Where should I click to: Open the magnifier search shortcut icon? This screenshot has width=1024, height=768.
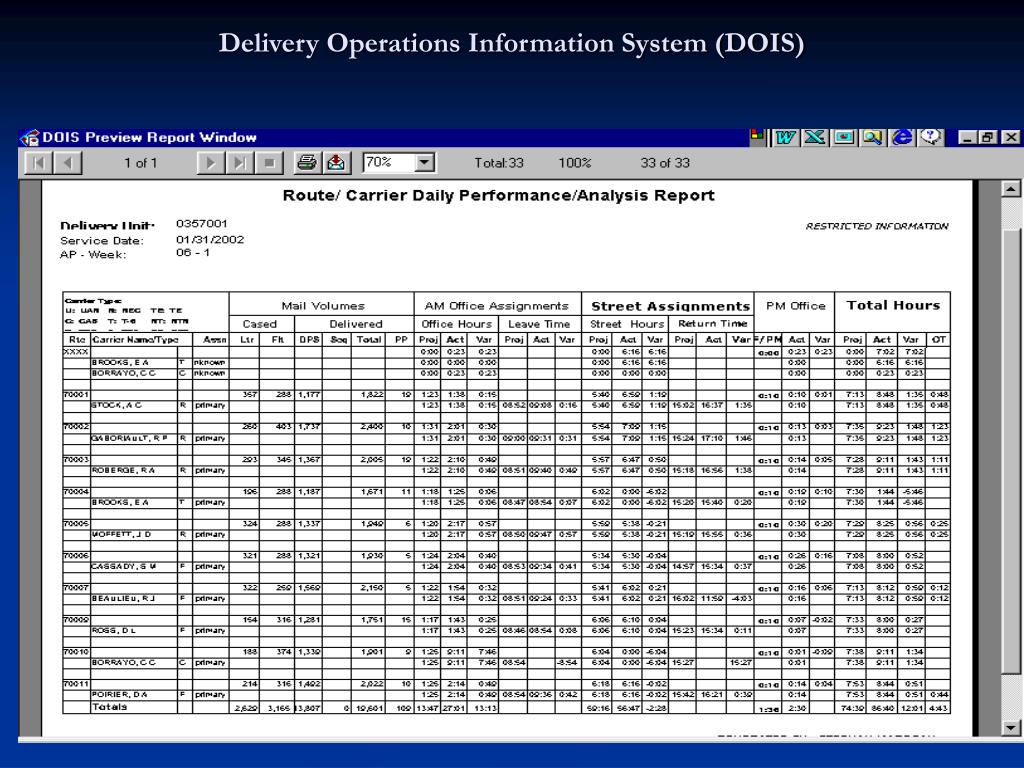tap(873, 137)
